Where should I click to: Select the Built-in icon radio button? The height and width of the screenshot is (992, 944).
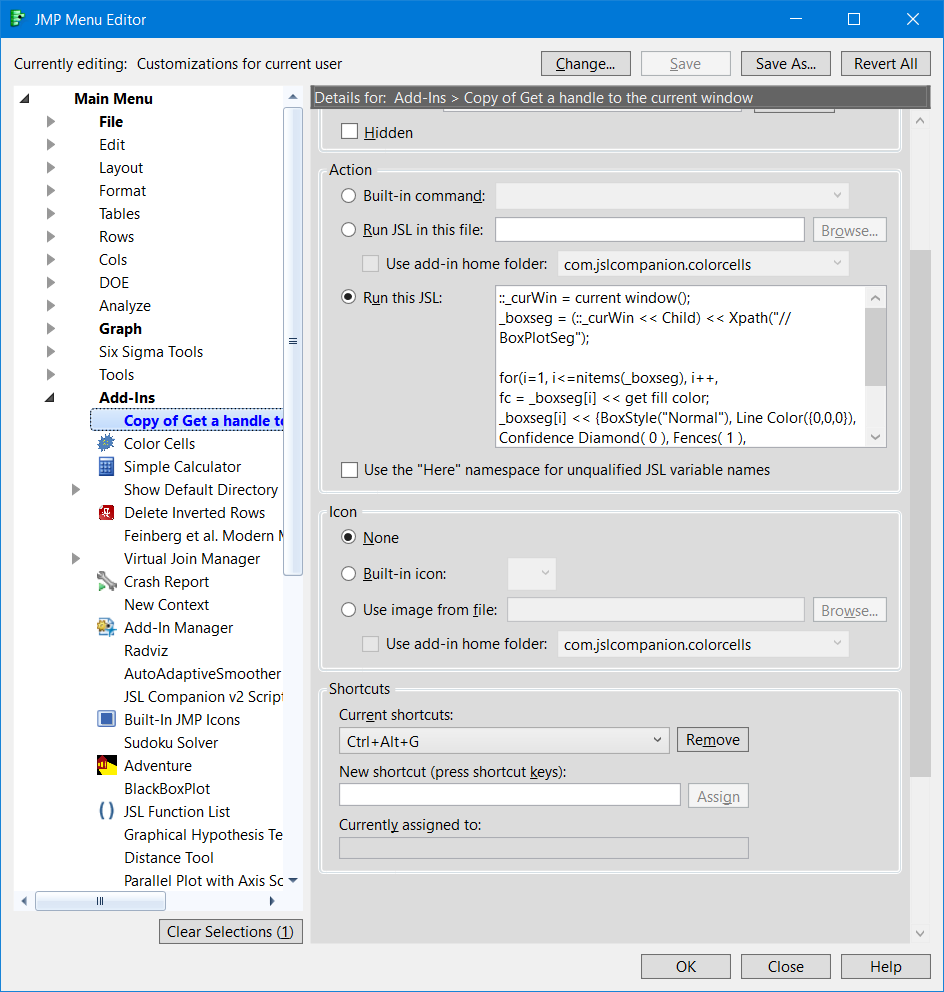tap(349, 574)
